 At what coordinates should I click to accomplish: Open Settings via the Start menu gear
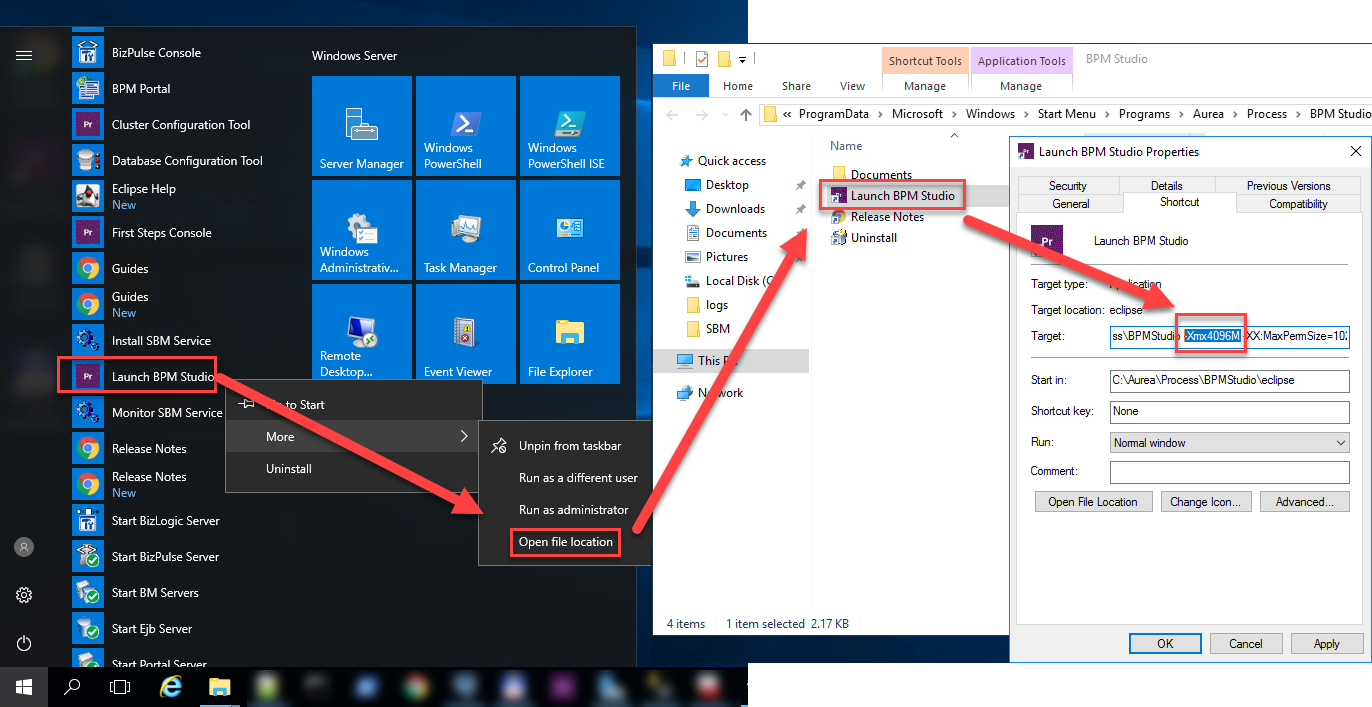click(x=24, y=595)
